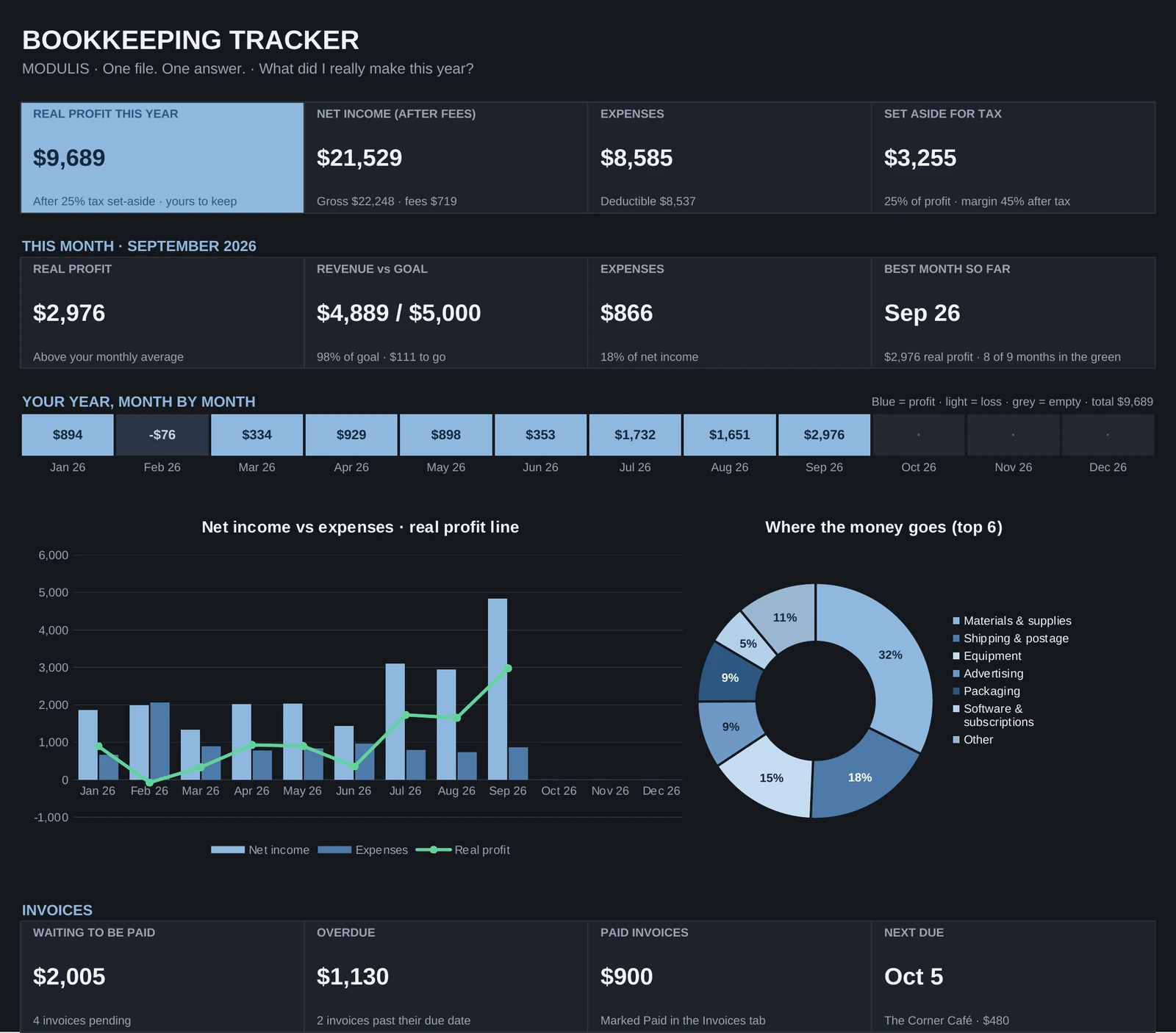This screenshot has width=1176, height=1033.
Task: Click the Jul 26 $1,732 month cell
Action: point(635,435)
